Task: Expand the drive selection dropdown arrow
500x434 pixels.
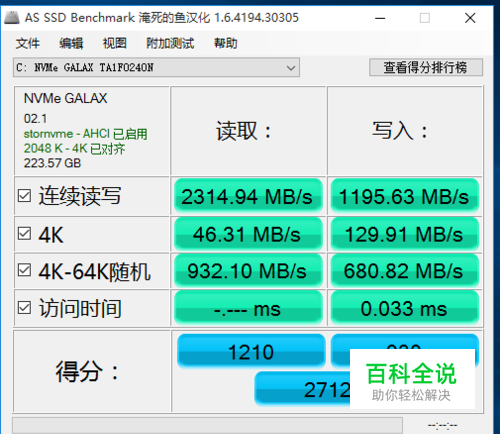Action: 291,68
